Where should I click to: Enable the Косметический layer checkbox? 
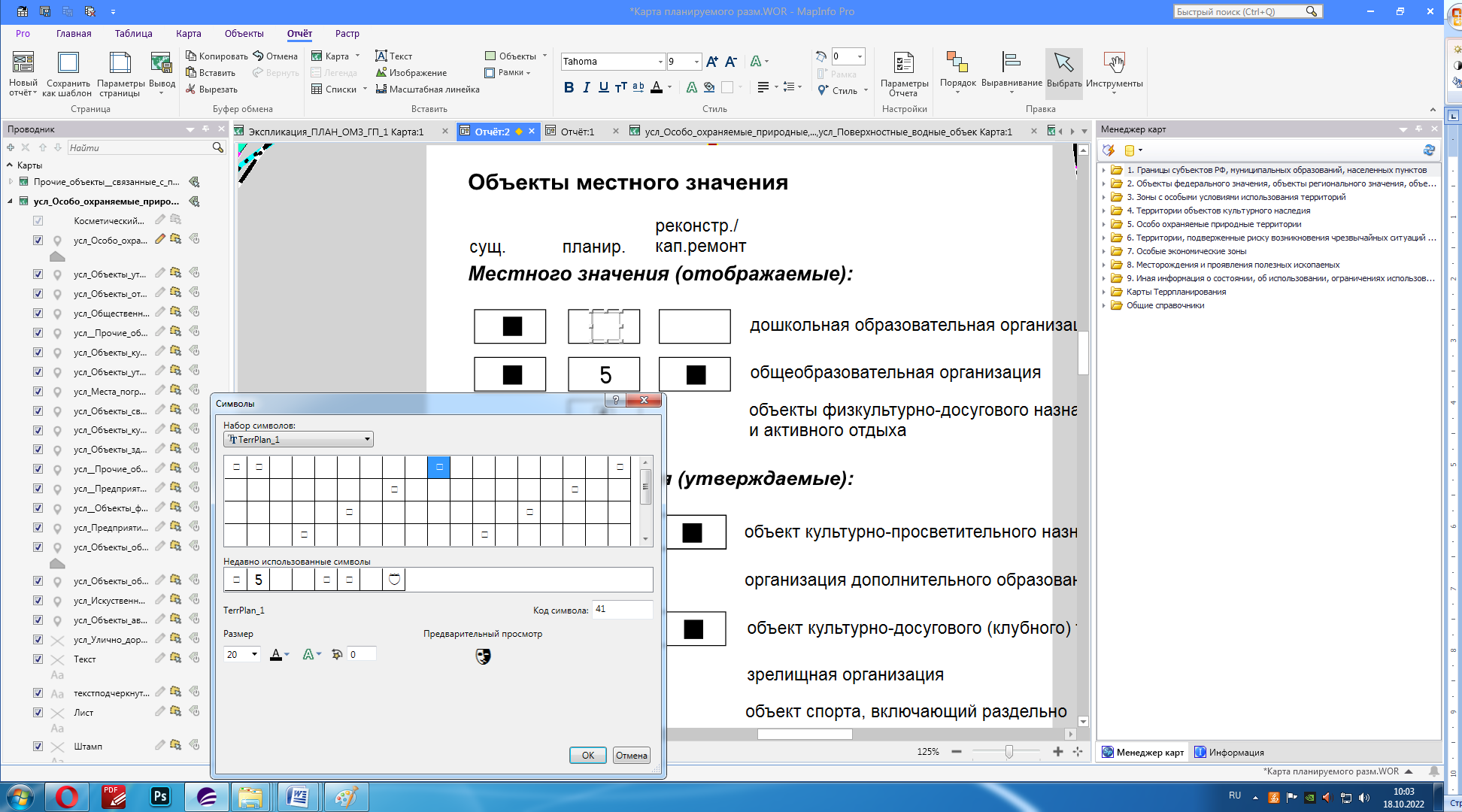tap(38, 220)
